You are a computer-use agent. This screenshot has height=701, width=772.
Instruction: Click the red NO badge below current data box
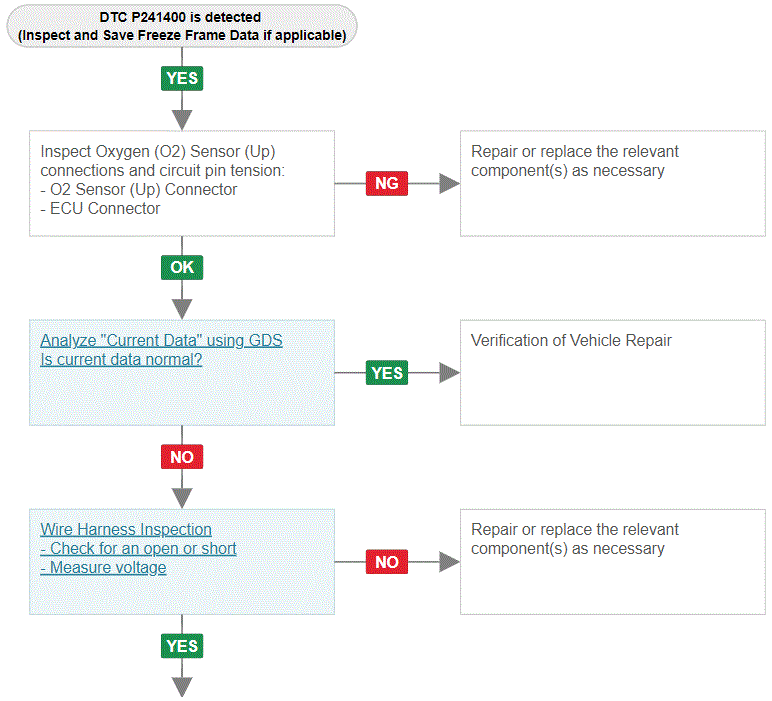[182, 457]
